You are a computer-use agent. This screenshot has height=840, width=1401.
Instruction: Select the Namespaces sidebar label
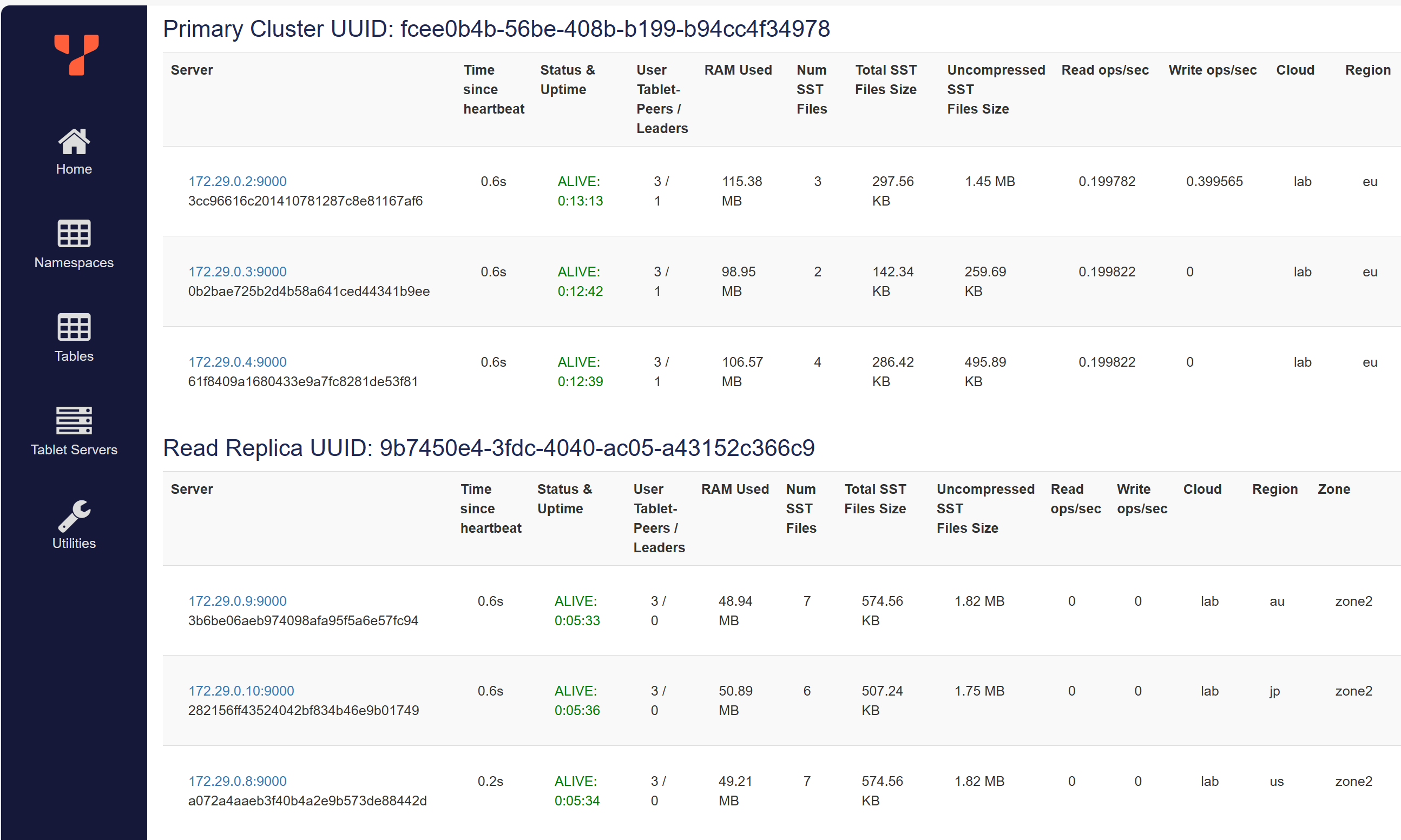pyautogui.click(x=74, y=263)
